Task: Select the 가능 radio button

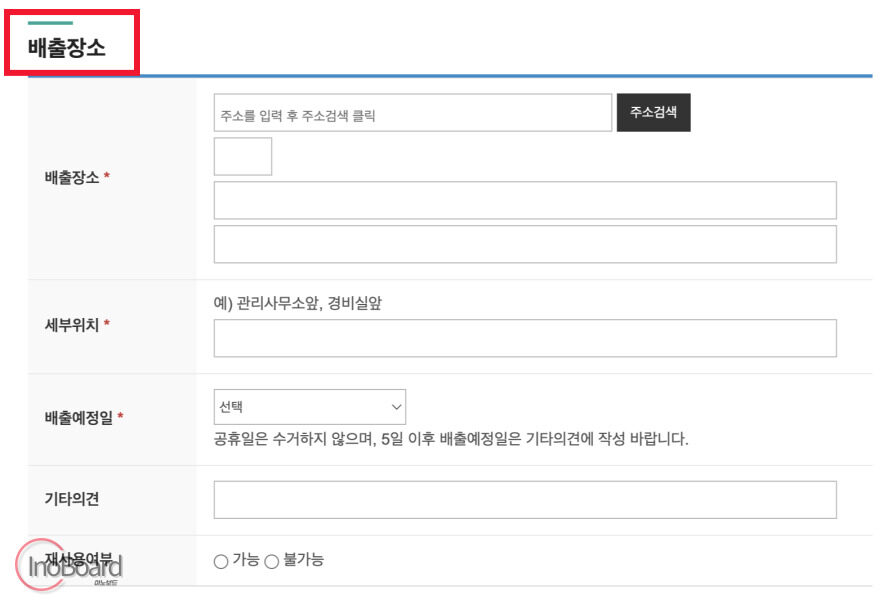Action: click(x=221, y=562)
